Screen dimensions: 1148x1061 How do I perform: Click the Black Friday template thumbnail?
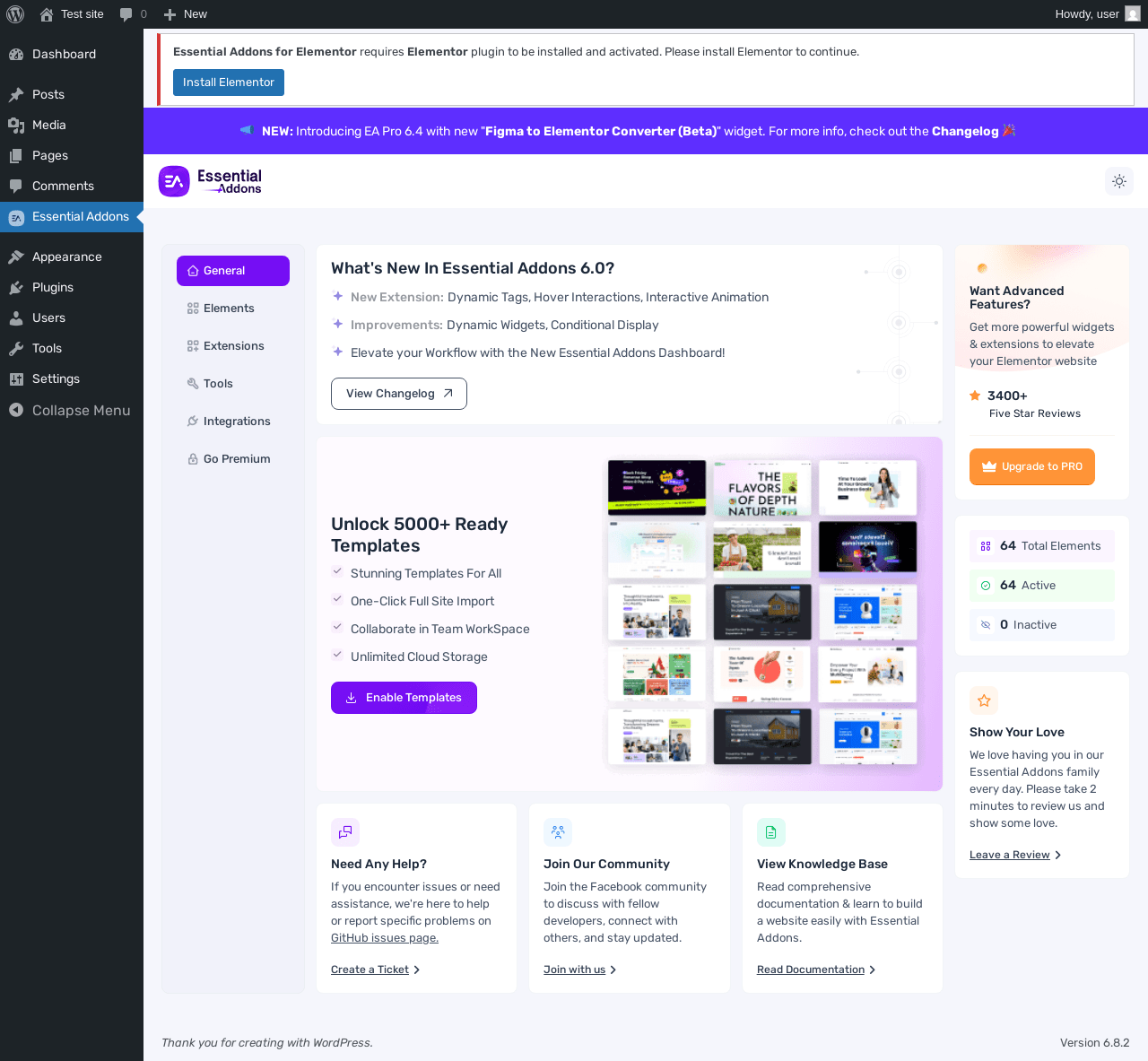pyautogui.click(x=657, y=487)
